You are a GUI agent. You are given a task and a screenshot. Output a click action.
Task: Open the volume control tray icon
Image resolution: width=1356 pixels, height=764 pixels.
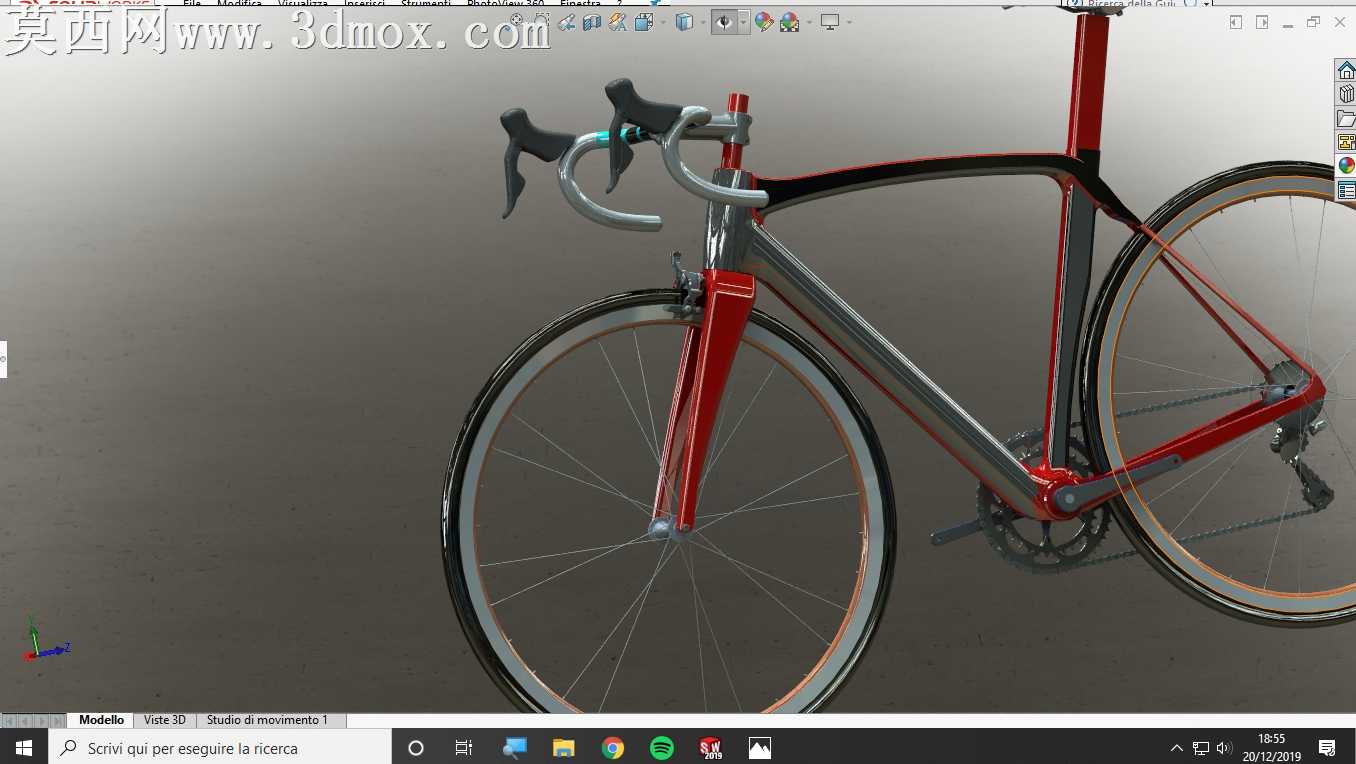1225,748
